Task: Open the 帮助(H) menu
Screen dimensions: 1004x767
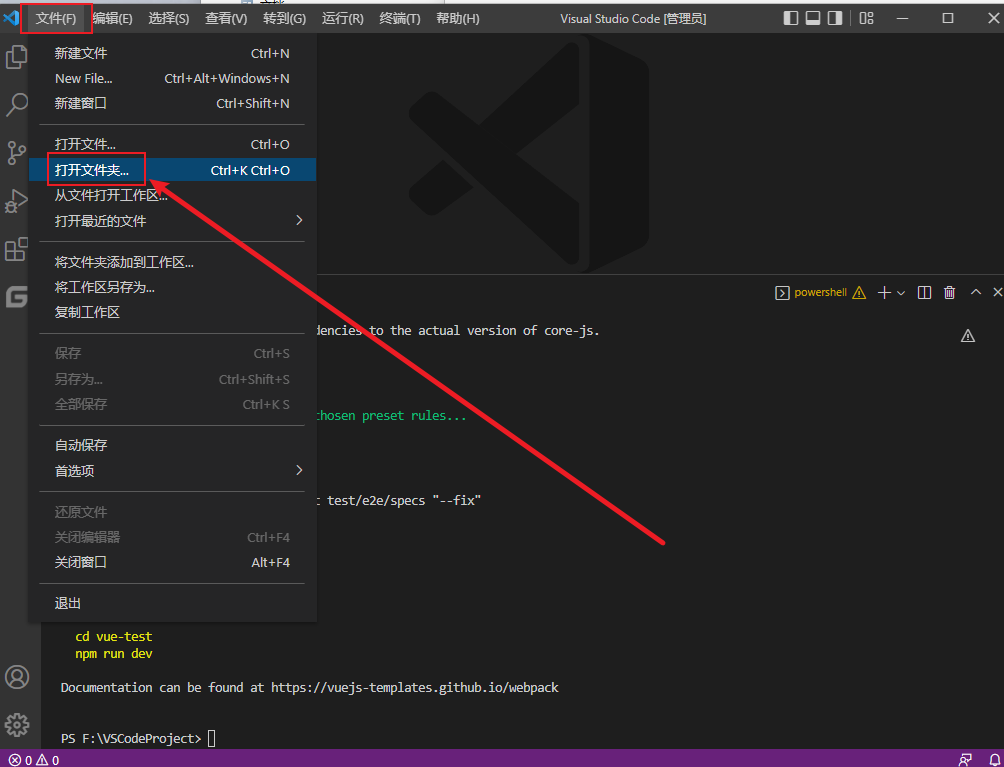Action: [x=457, y=19]
